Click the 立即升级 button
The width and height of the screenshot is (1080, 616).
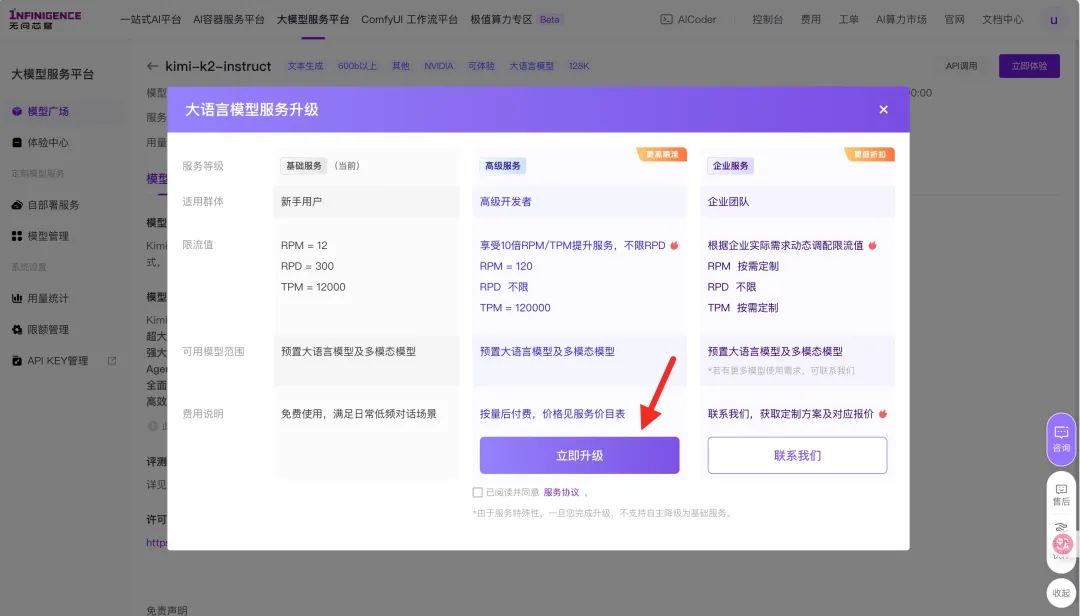pyautogui.click(x=579, y=455)
